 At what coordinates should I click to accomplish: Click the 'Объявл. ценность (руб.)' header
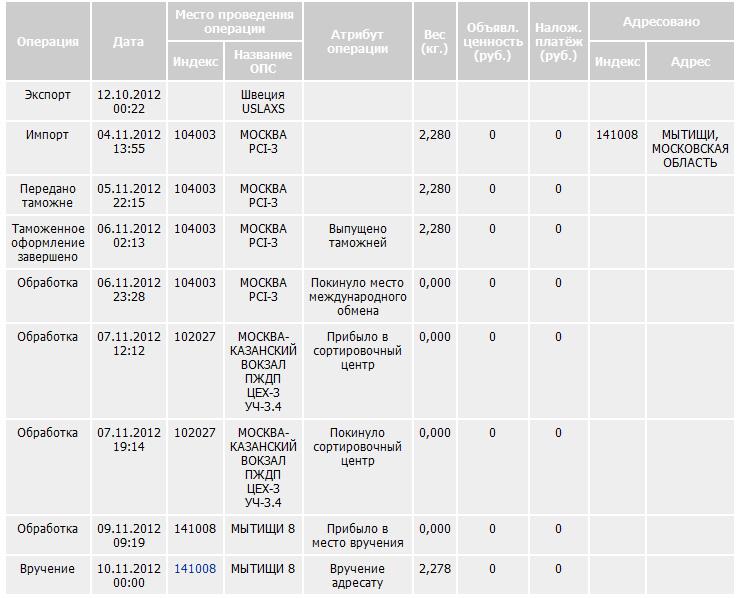pyautogui.click(x=493, y=42)
